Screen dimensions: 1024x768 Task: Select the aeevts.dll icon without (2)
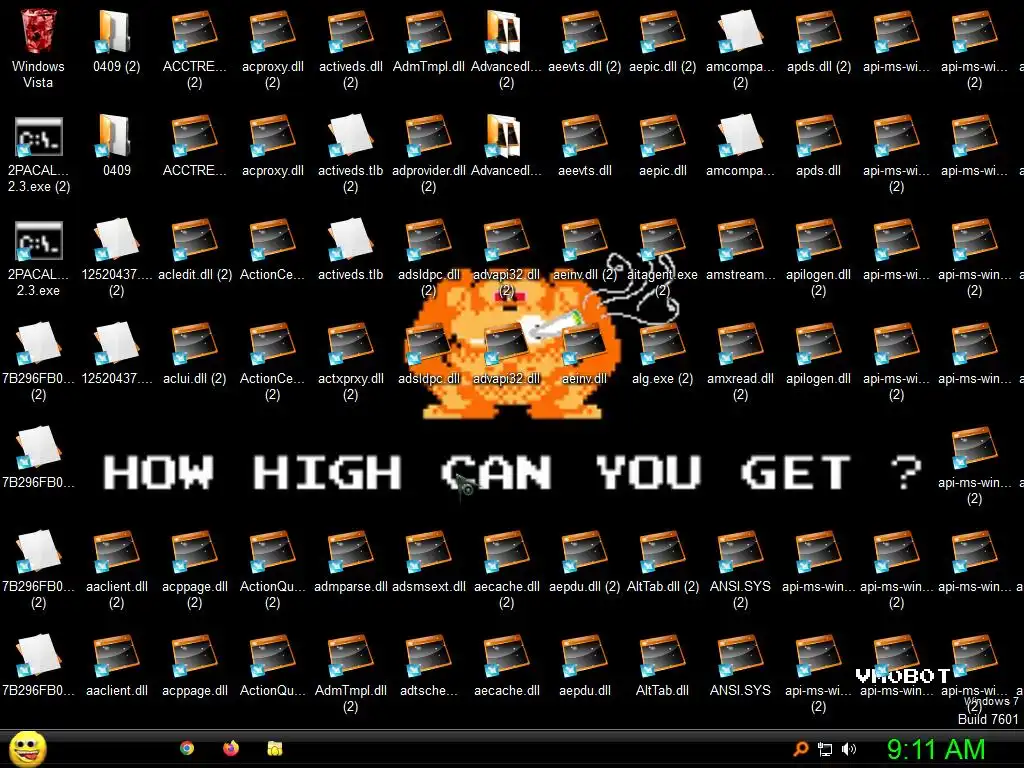pyautogui.click(x=584, y=135)
